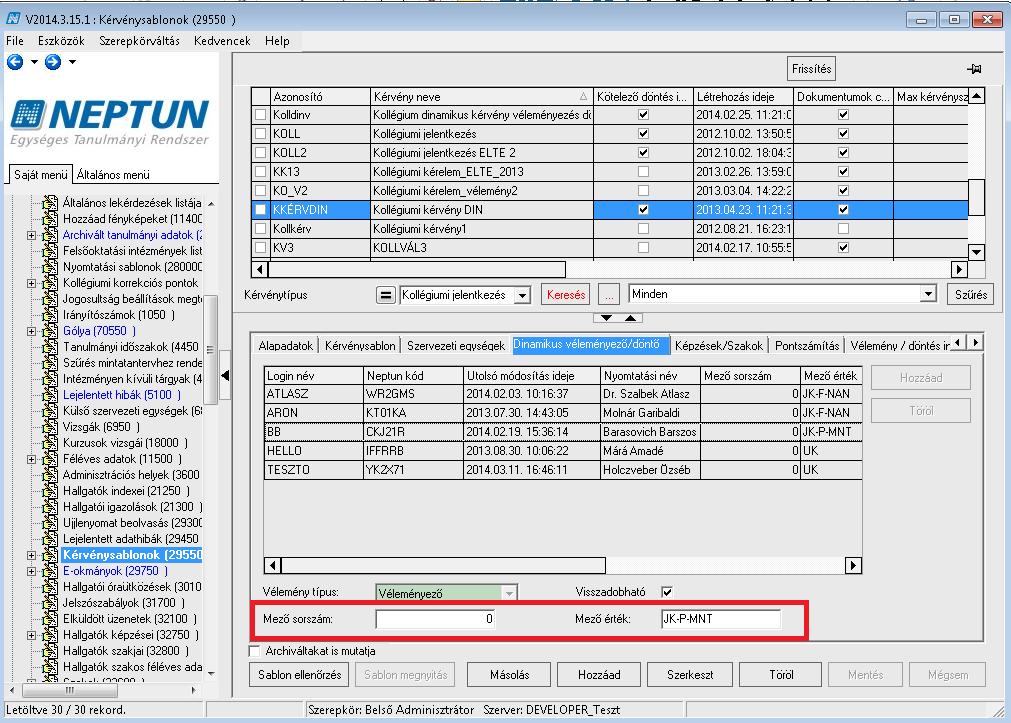Click the Frissítés button
The height and width of the screenshot is (723, 1011).
pyautogui.click(x=811, y=68)
